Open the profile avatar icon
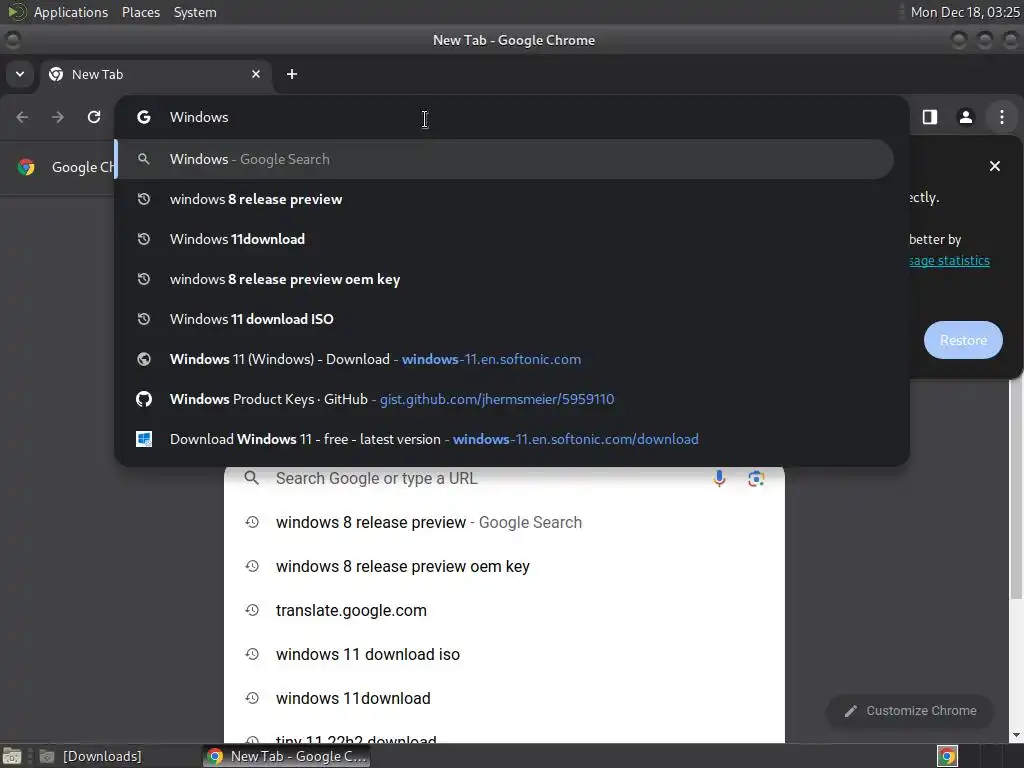The width and height of the screenshot is (1024, 768). coord(966,117)
